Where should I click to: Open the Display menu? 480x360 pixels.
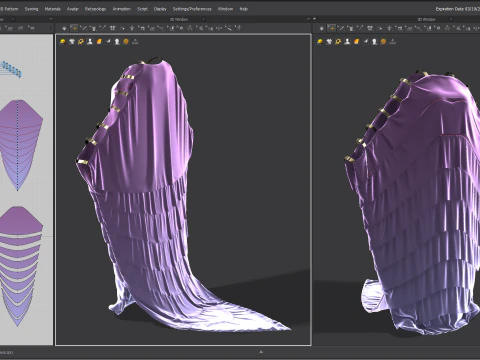pos(160,9)
